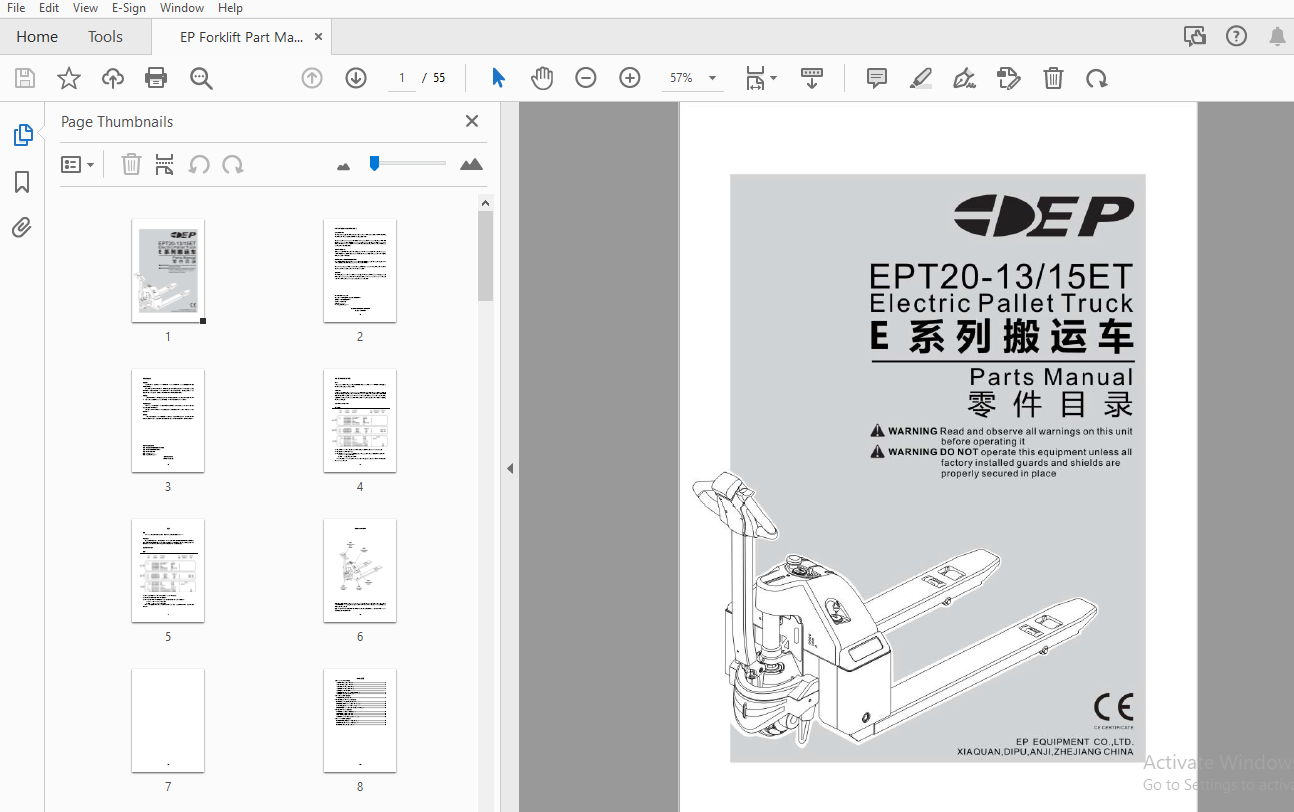The image size is (1294, 812).
Task: Select page 4 thumbnail
Action: pyautogui.click(x=360, y=421)
